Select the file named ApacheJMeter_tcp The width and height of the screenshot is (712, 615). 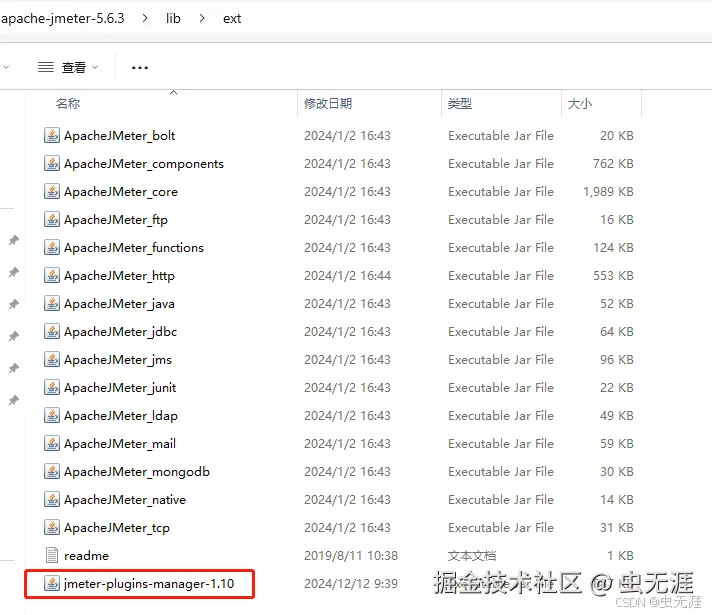(x=117, y=528)
